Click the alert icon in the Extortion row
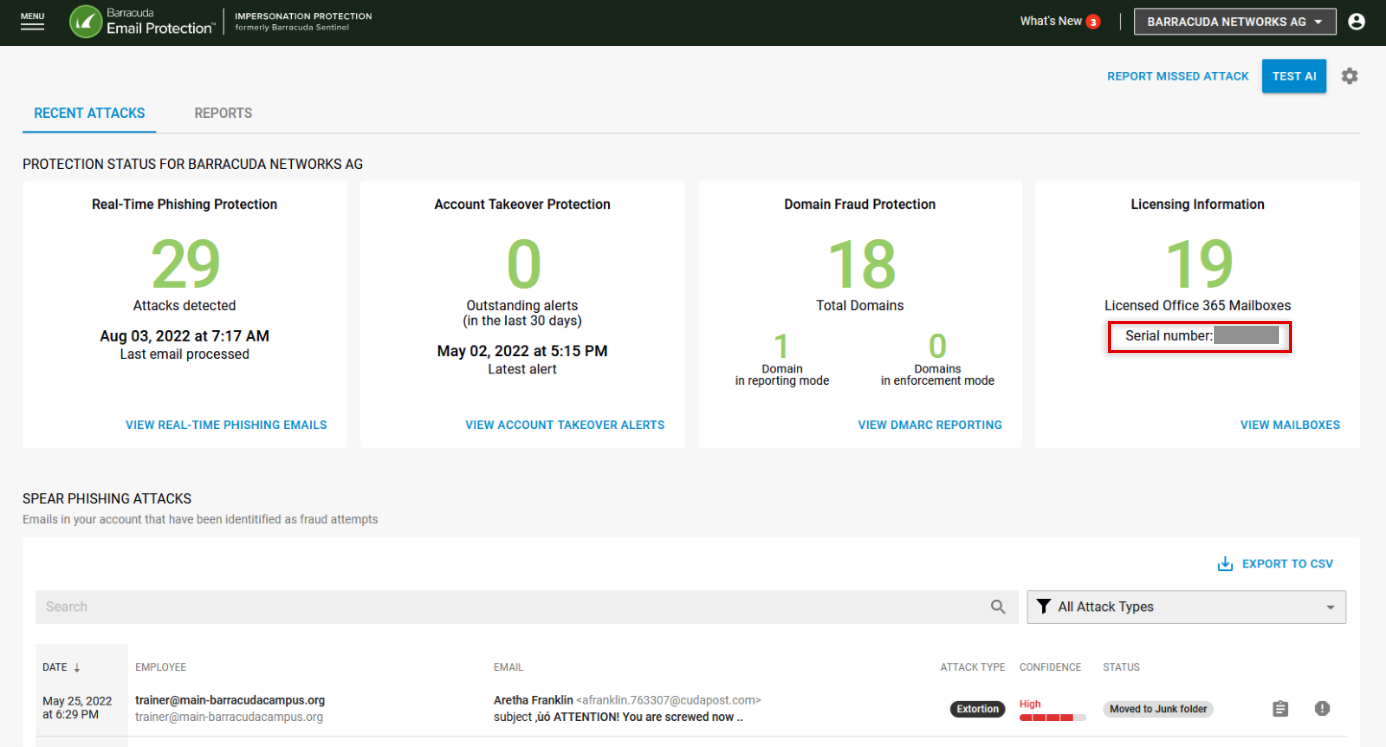The width and height of the screenshot is (1386, 747). coord(1322,709)
